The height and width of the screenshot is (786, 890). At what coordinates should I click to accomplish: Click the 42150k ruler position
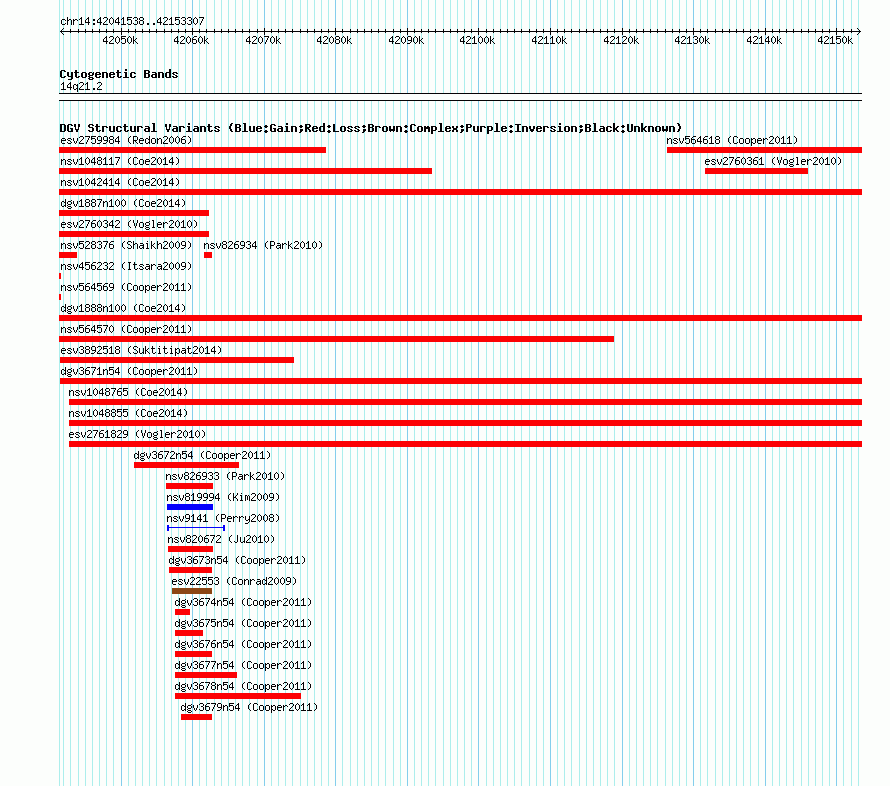coord(835,40)
